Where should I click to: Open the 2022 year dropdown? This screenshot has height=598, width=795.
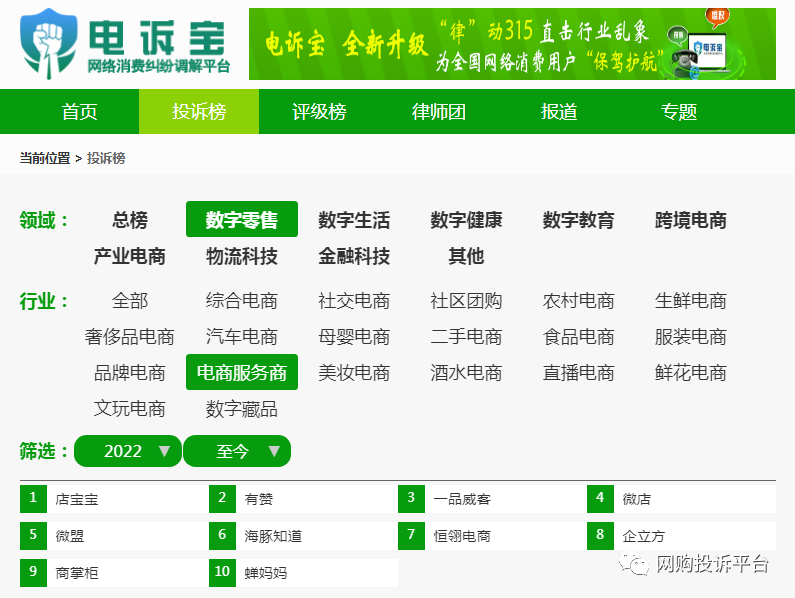pos(128,451)
